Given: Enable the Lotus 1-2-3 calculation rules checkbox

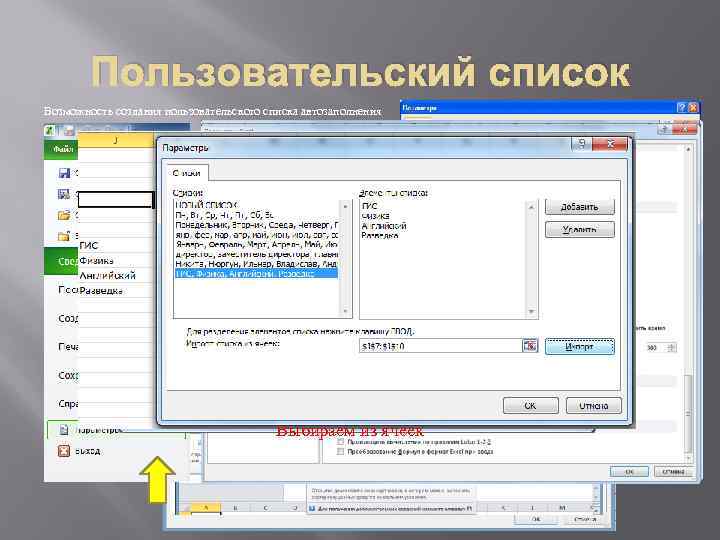Looking at the screenshot, I should (x=340, y=442).
